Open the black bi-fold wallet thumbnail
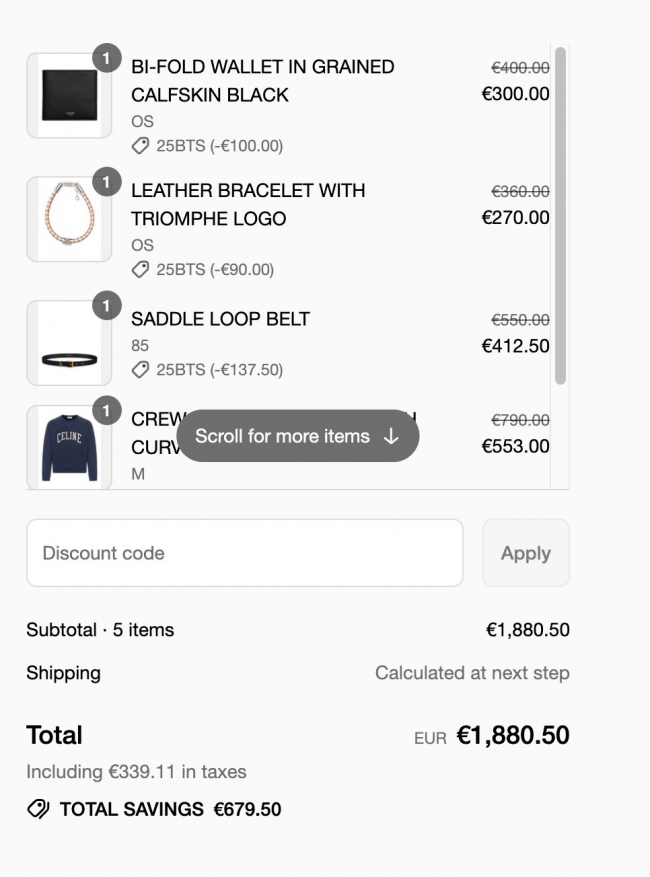This screenshot has height=877, width=650. coord(69,96)
